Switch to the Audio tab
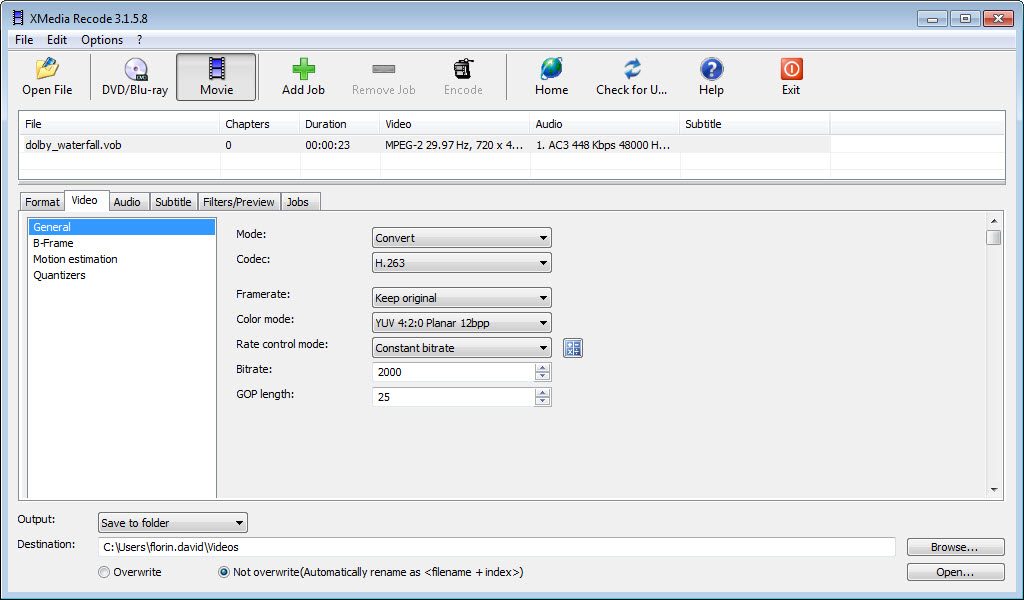Screen dimensions: 1024x600 [127, 202]
